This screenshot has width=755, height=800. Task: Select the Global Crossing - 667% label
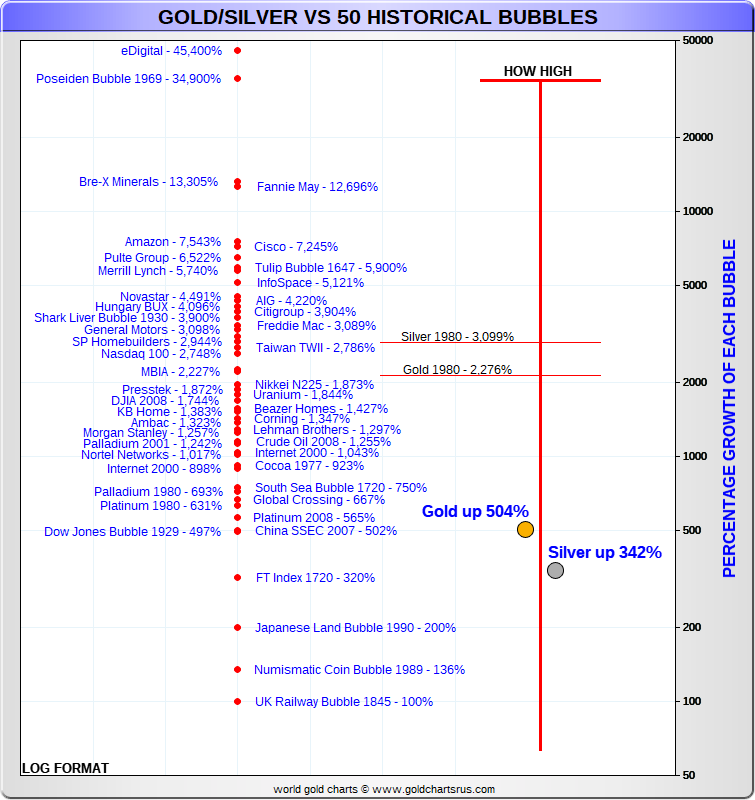[319, 500]
